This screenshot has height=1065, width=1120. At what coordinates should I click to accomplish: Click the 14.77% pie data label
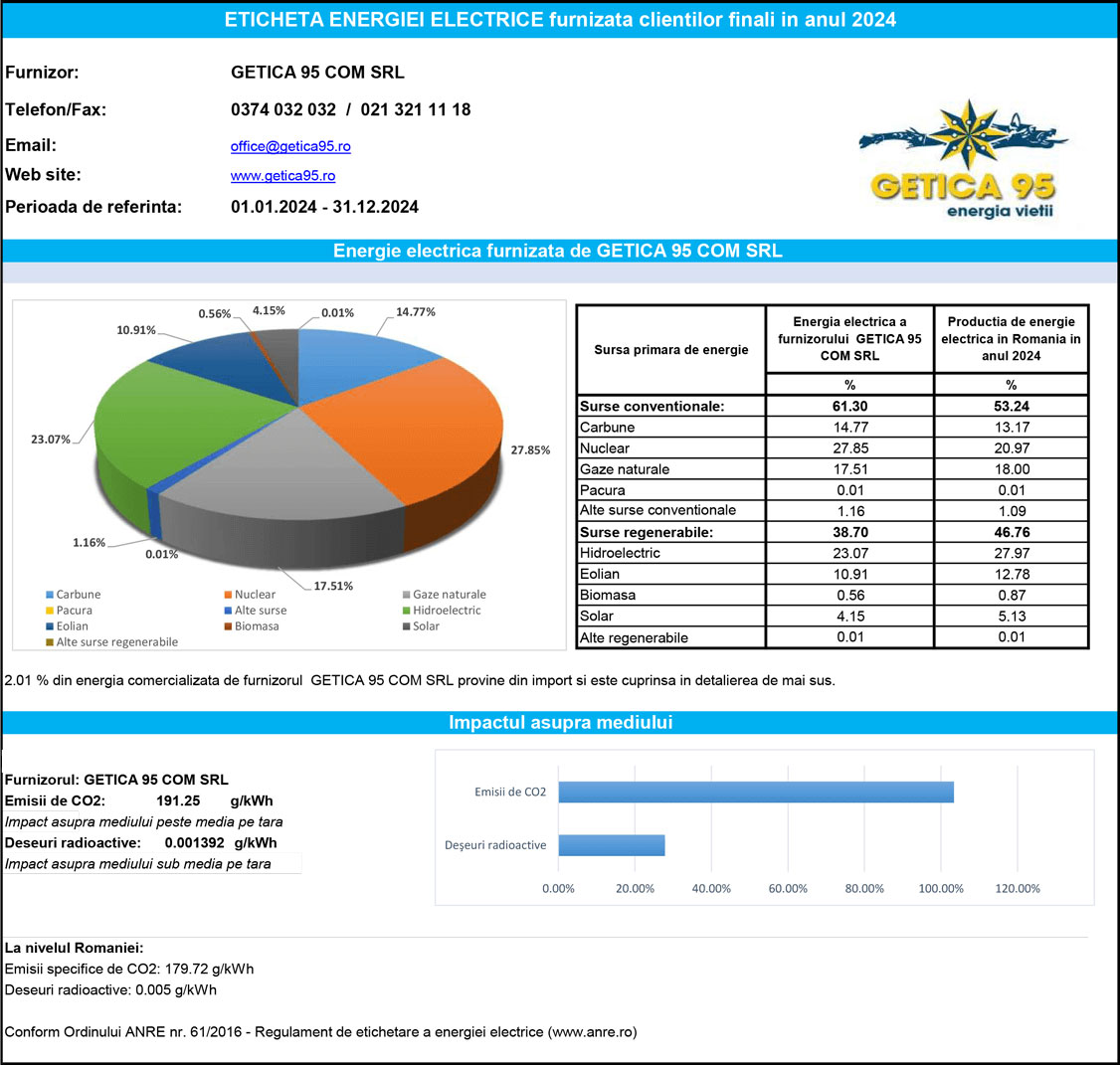tap(416, 311)
